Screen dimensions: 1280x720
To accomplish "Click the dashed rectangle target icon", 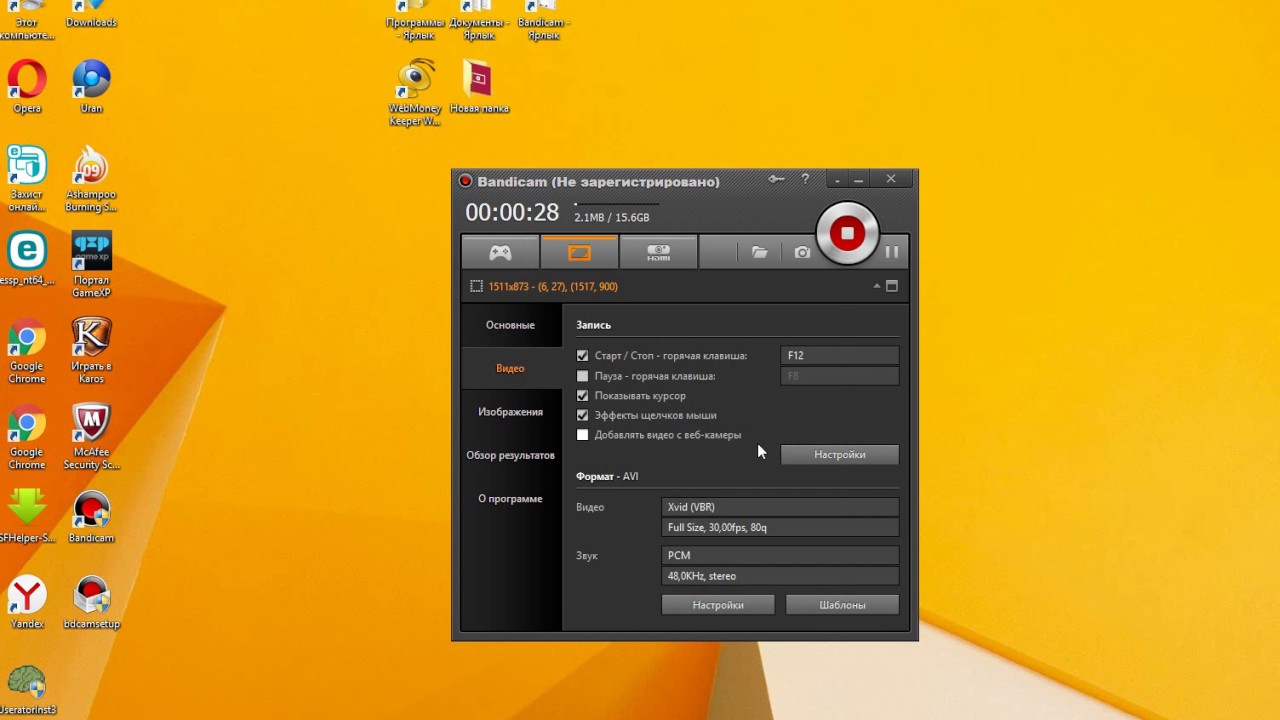I will point(477,286).
